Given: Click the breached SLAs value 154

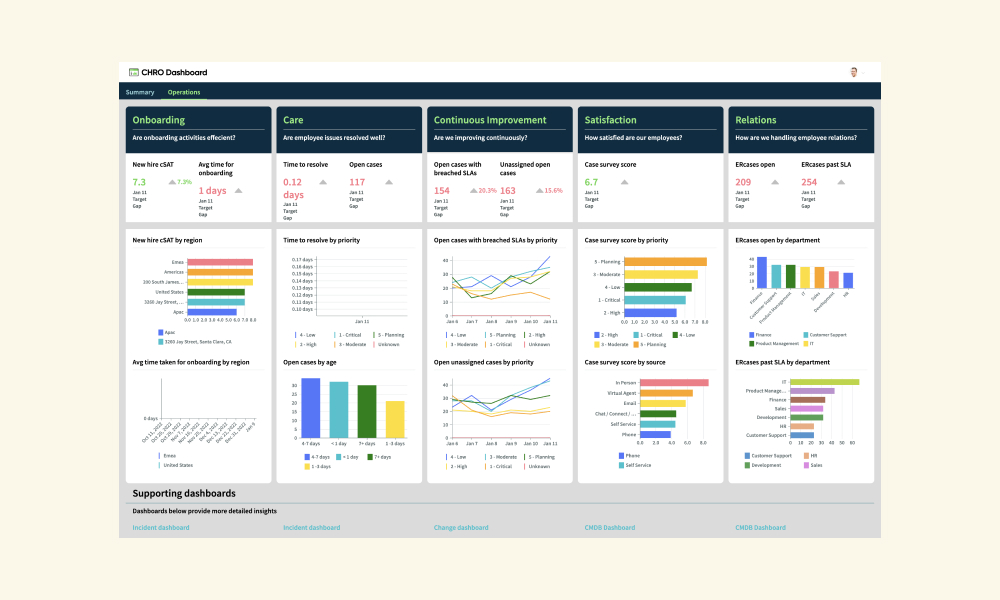Looking at the screenshot, I should (442, 191).
